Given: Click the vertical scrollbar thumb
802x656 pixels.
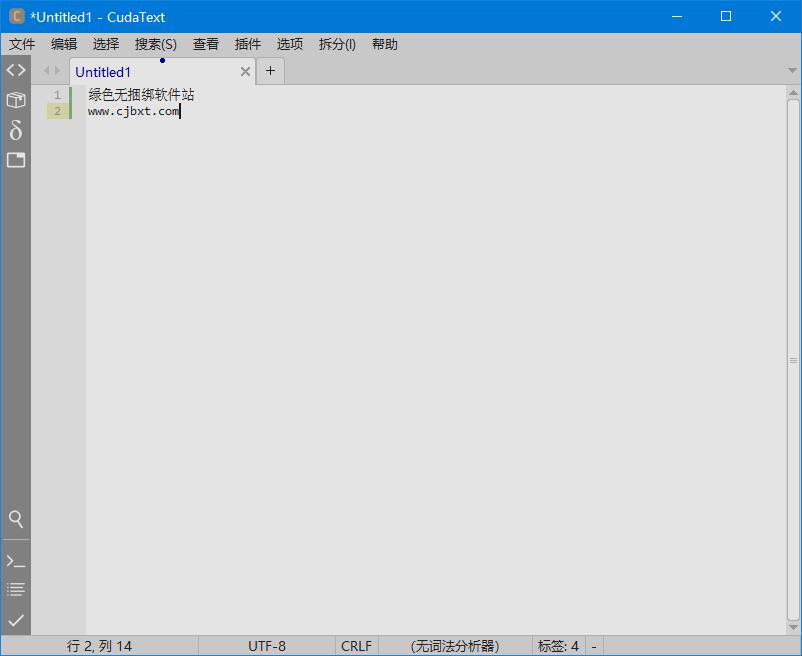Looking at the screenshot, I should pyautogui.click(x=793, y=360).
